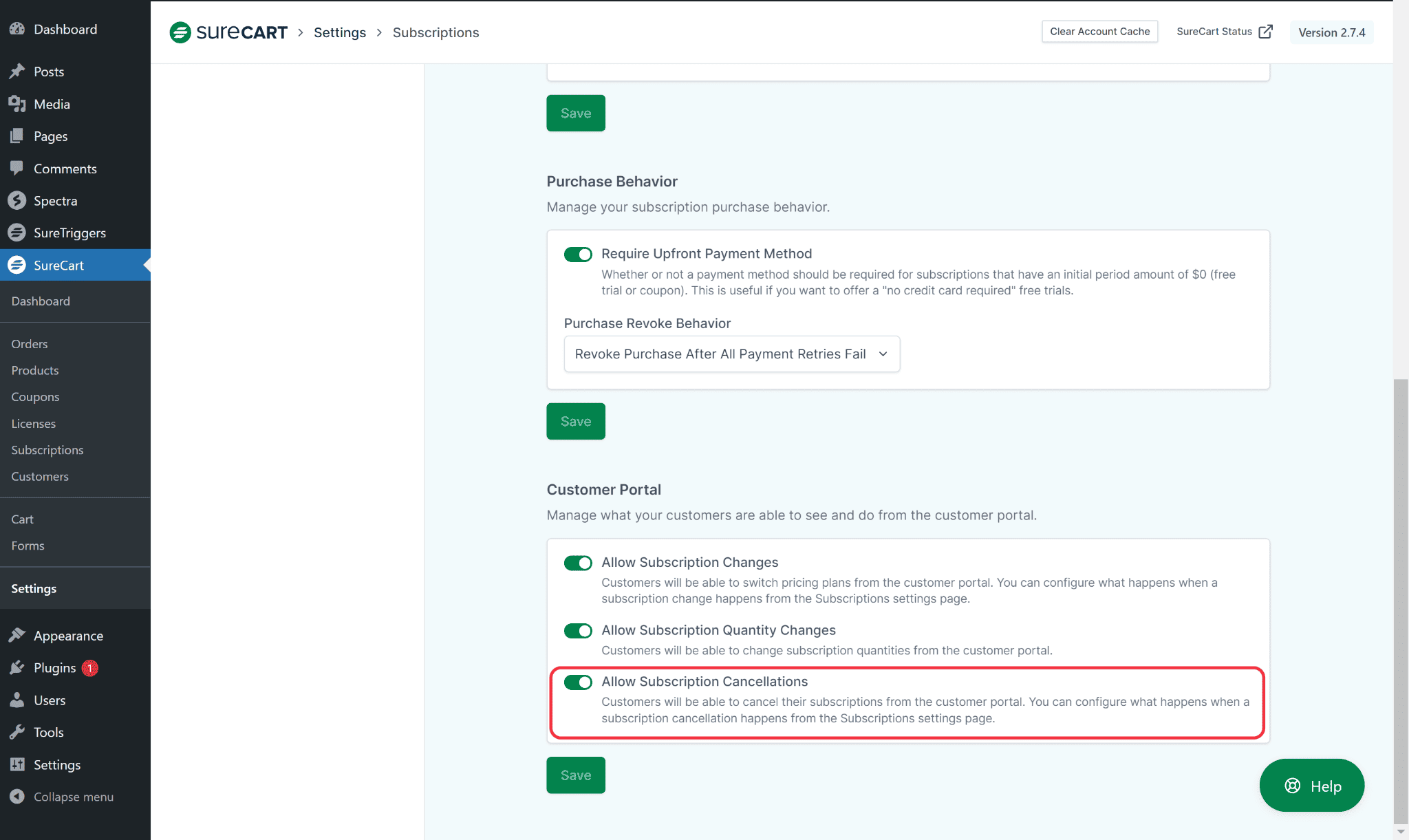Click the Appearance paintbrush icon
Image resolution: width=1409 pixels, height=840 pixels.
17,636
